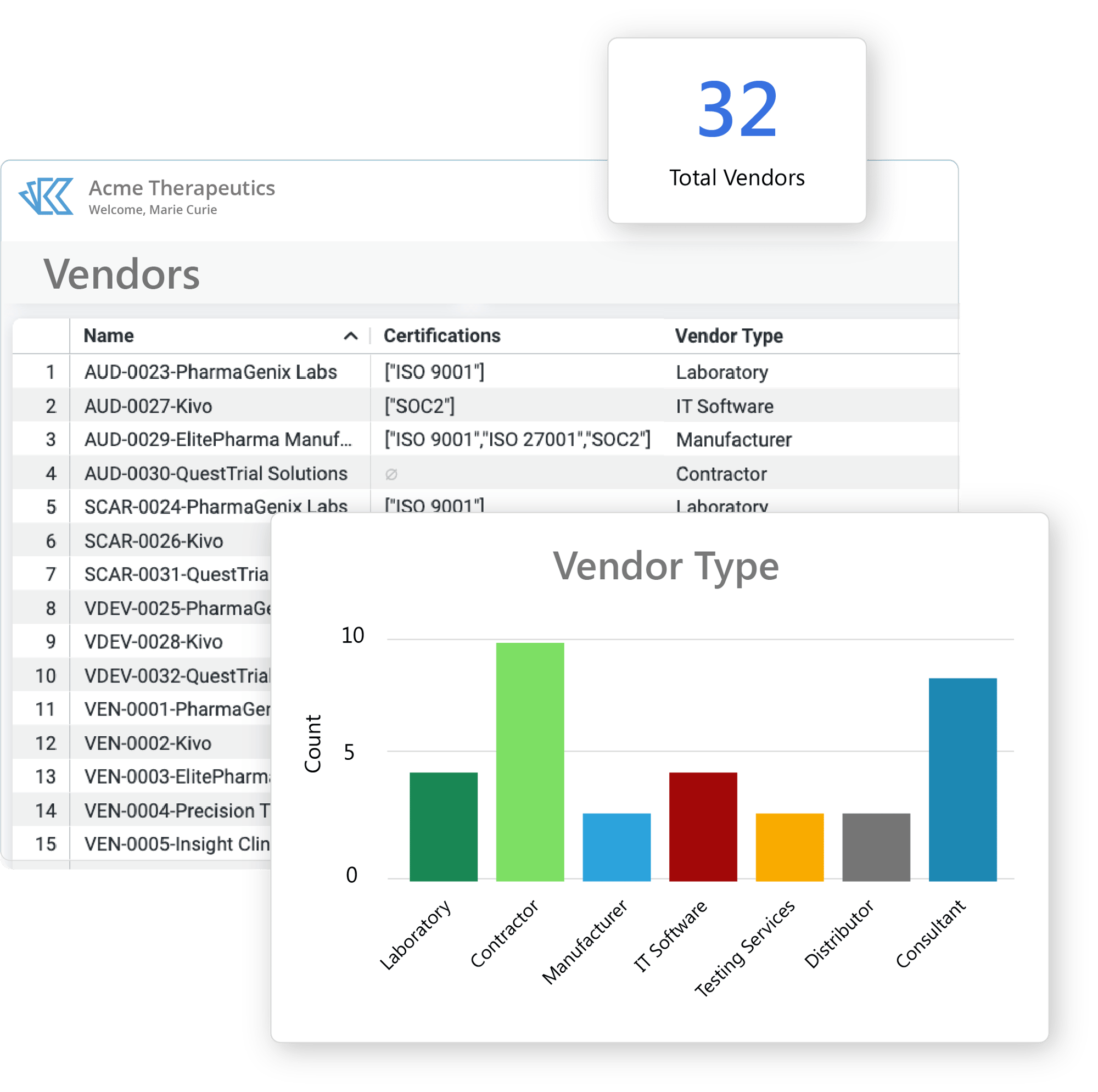Select vendor VEN-0001-PharmaGen
This screenshot has height=1092, width=1098.
[x=178, y=709]
